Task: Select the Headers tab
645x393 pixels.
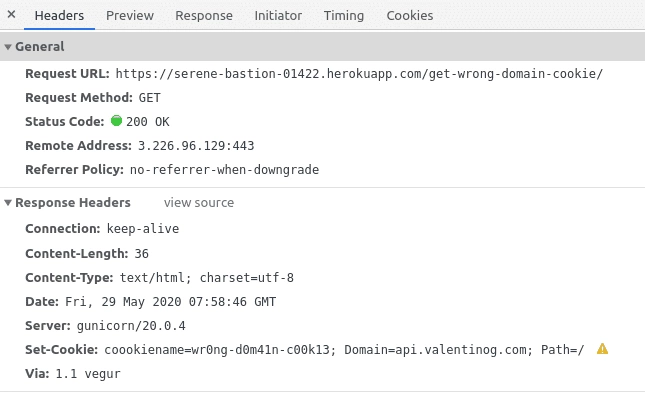Action: [x=59, y=16]
